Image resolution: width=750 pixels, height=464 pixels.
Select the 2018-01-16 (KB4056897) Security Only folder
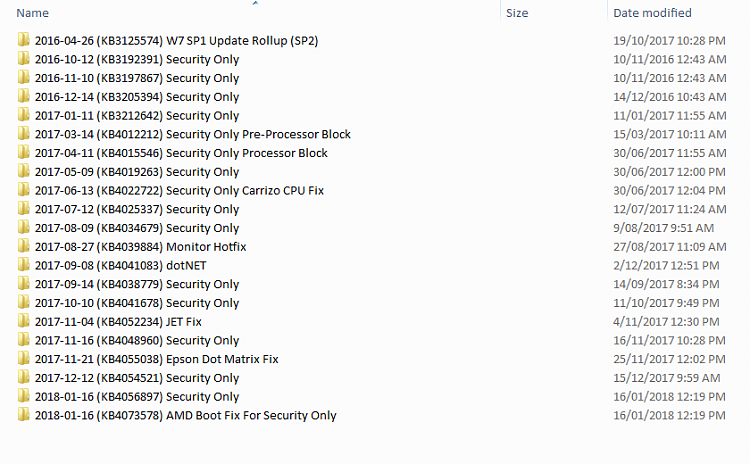pyautogui.click(x=136, y=397)
